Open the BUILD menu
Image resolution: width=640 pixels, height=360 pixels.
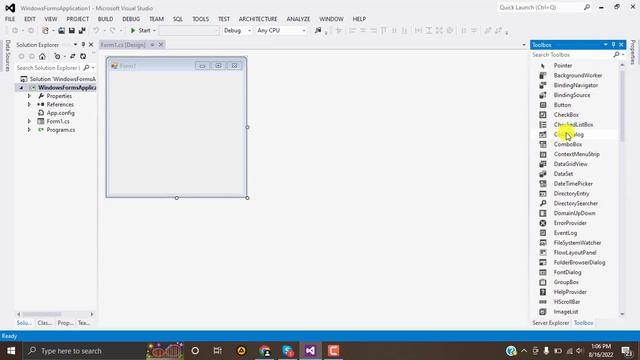tap(105, 19)
